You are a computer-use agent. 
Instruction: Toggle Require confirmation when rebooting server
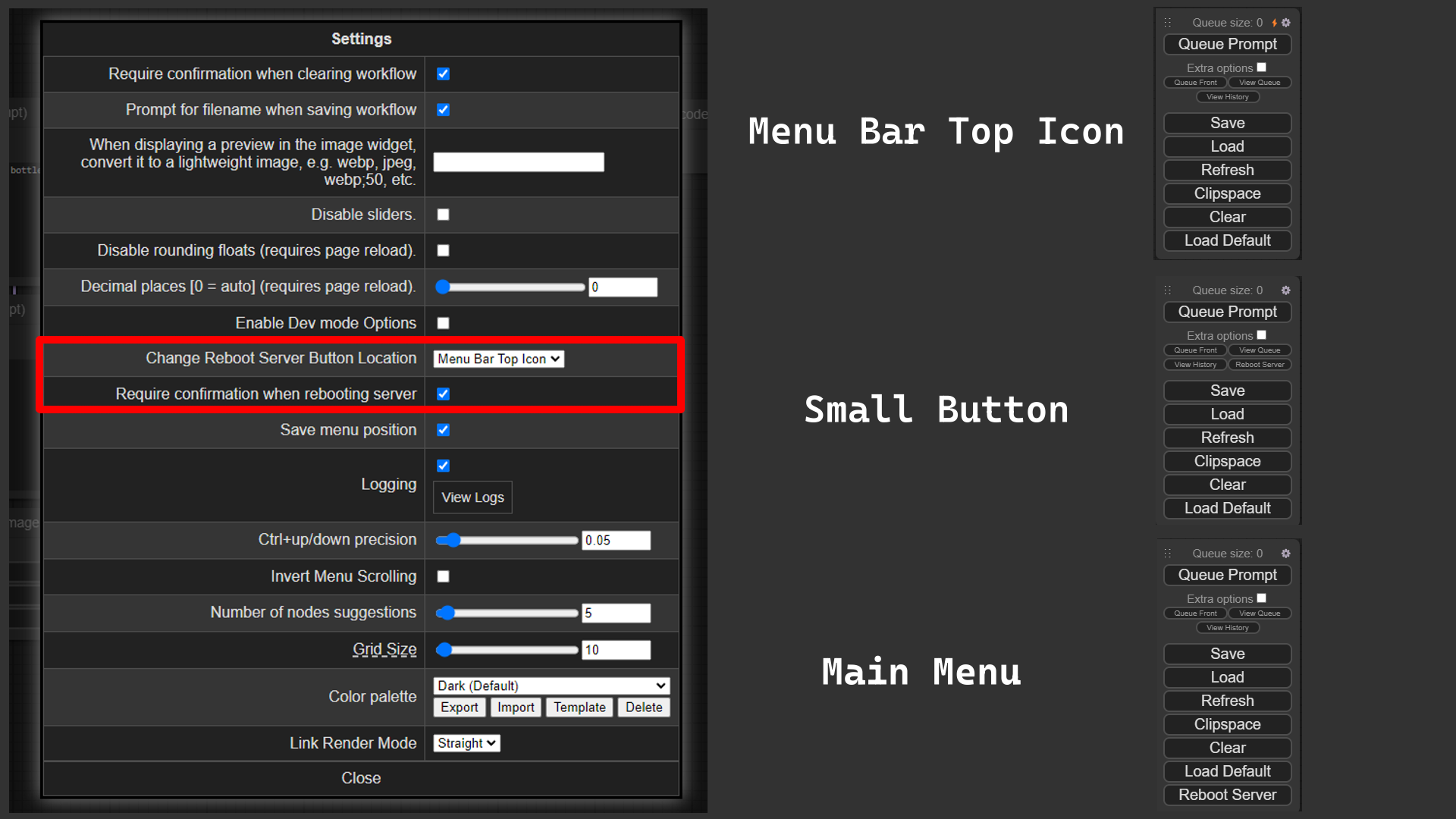tap(442, 393)
